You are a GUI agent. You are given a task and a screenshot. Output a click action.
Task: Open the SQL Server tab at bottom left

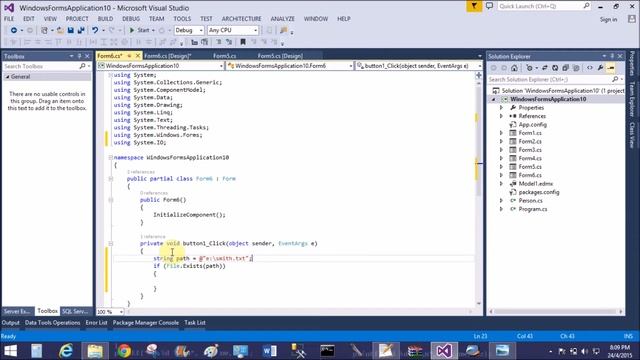[76, 311]
